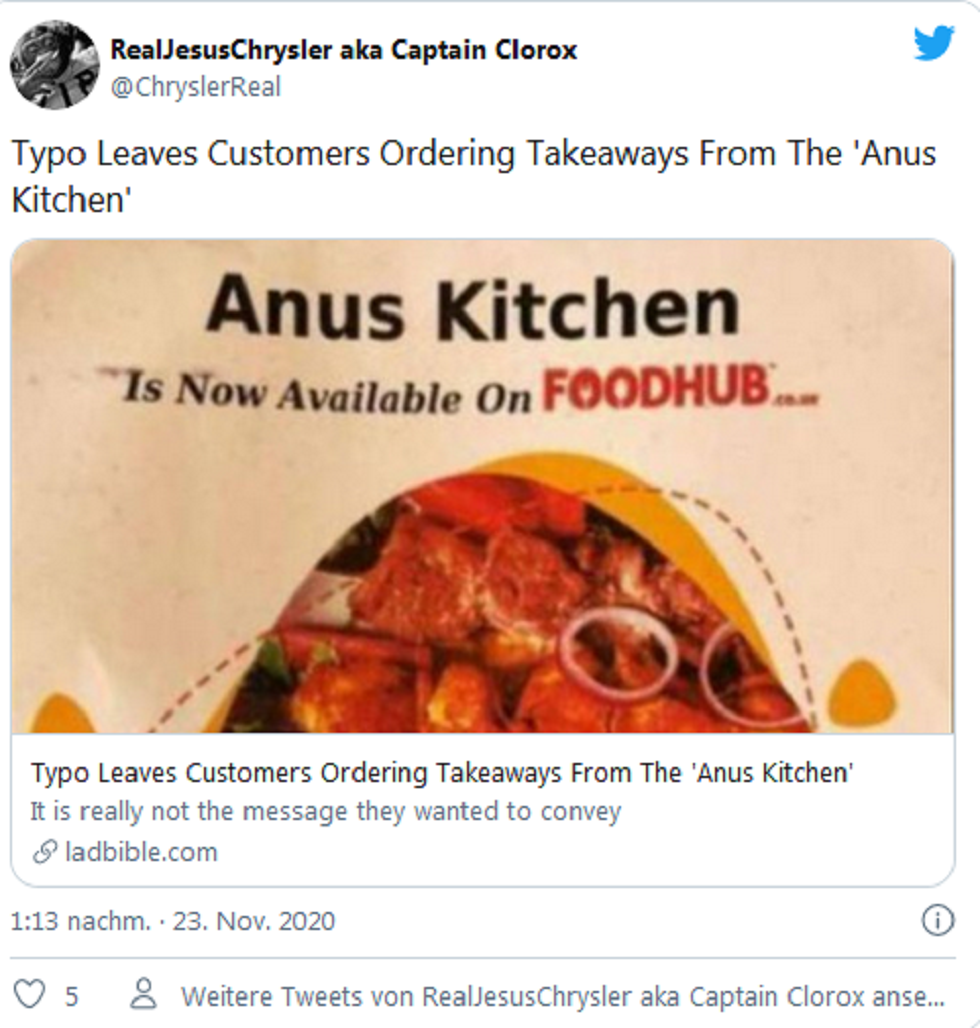The height and width of the screenshot is (1028, 980).
Task: Click the date 23. Nov. 2020
Action: pos(254,921)
